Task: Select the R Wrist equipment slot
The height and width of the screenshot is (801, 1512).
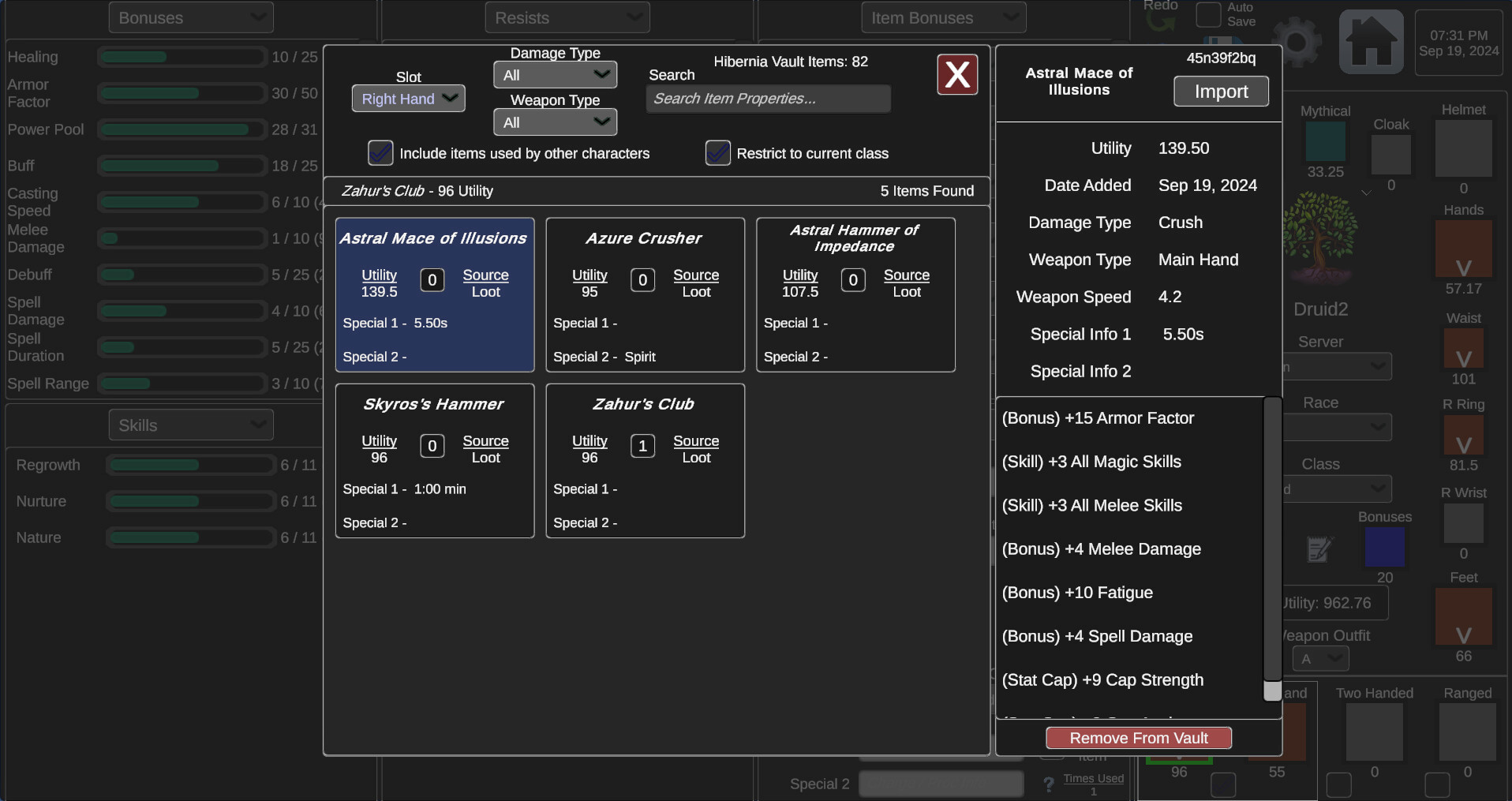Action: click(1463, 523)
